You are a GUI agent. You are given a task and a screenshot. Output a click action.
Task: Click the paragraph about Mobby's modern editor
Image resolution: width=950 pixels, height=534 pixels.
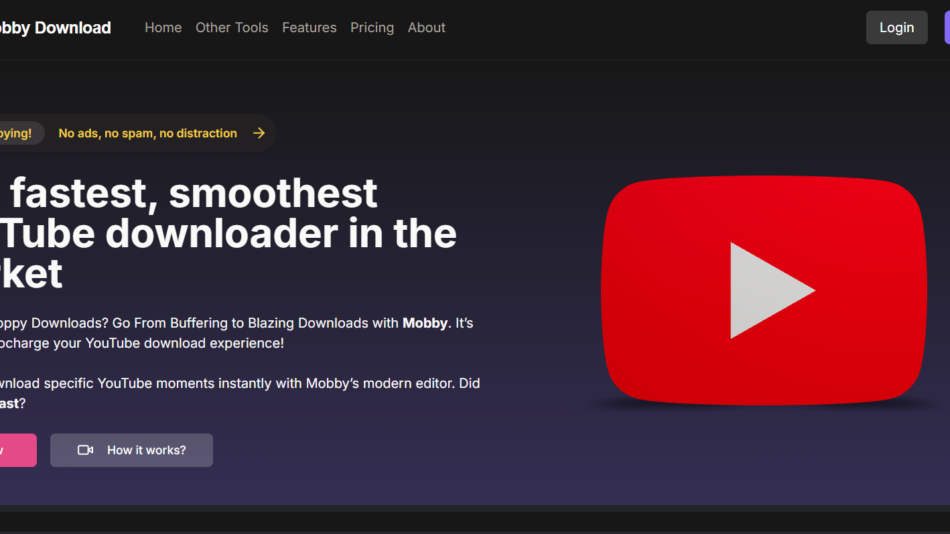[x=240, y=393]
